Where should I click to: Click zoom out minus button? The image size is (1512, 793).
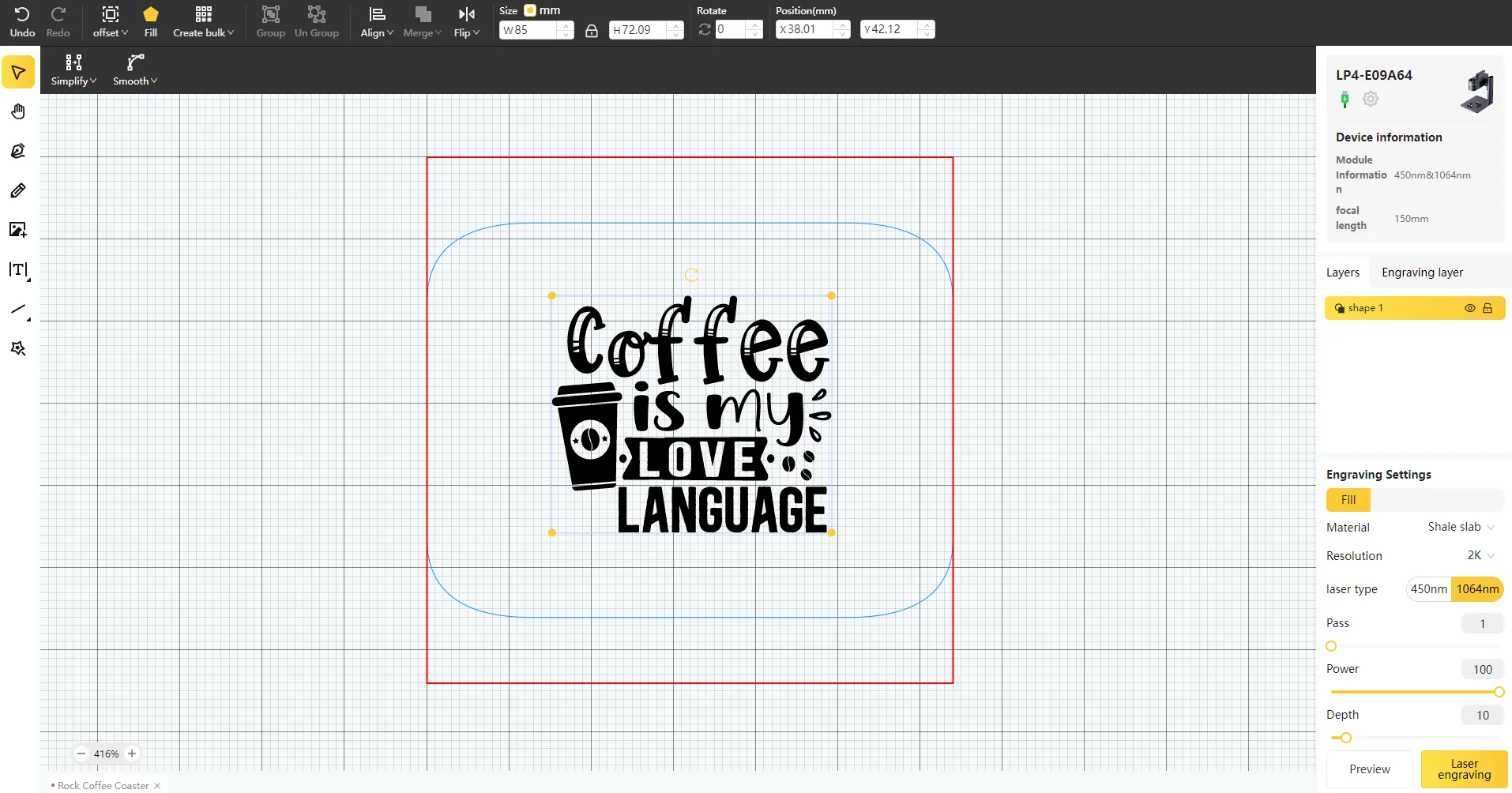(81, 754)
